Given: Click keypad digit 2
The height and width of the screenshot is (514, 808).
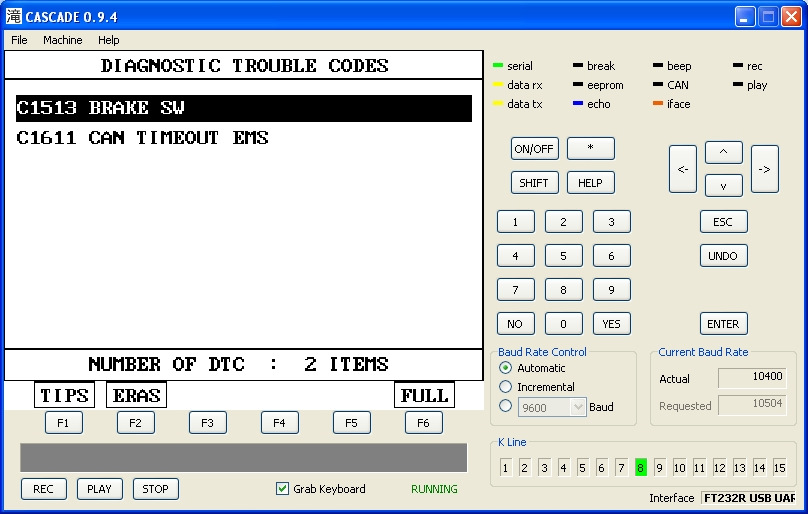Looking at the screenshot, I should [x=564, y=222].
